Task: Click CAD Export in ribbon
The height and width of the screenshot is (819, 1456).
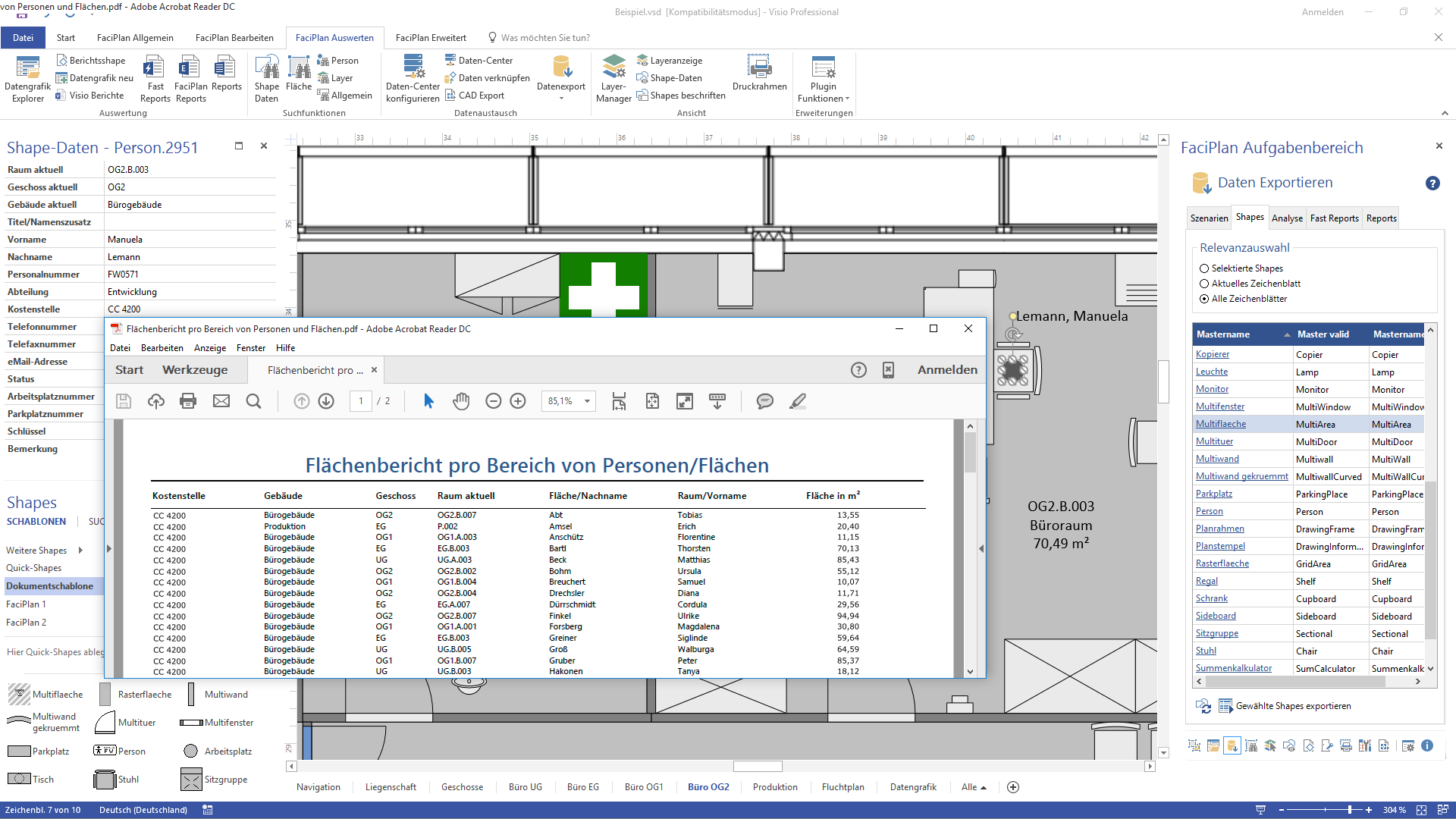Action: [x=475, y=96]
